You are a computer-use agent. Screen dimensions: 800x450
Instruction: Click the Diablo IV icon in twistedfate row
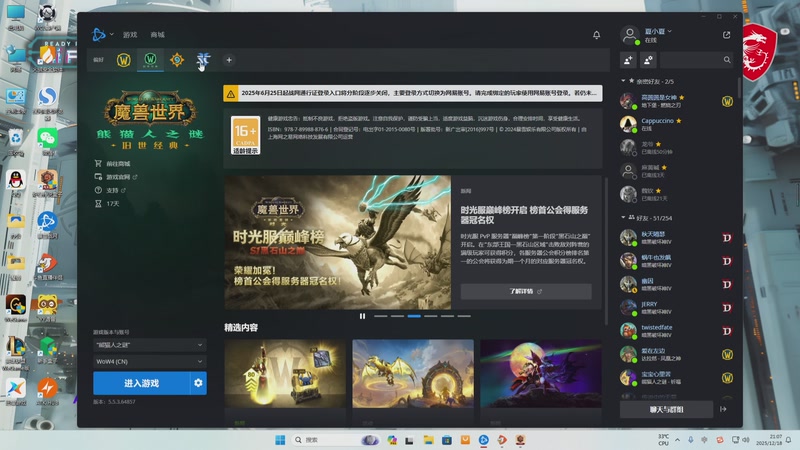pyautogui.click(x=727, y=331)
